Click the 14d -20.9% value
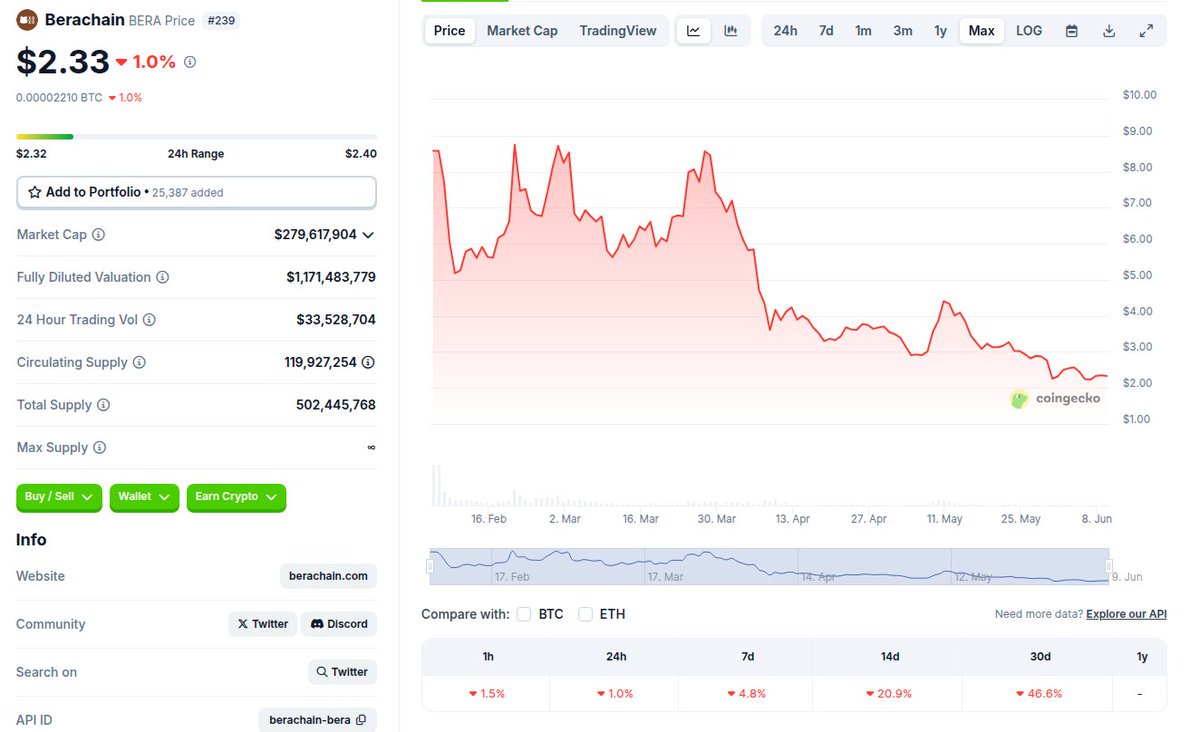1200x732 pixels. [x=889, y=693]
